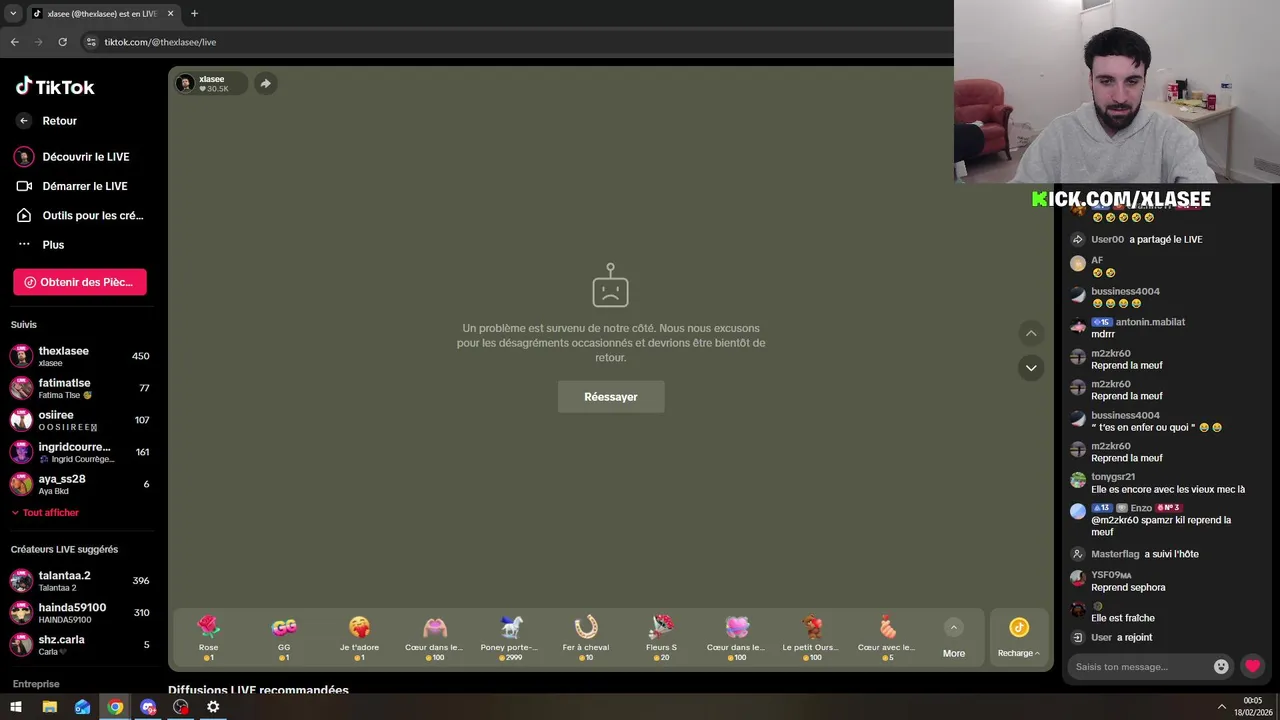Open the taskbar clock and date
This screenshot has height=720, width=1280.
point(1253,707)
